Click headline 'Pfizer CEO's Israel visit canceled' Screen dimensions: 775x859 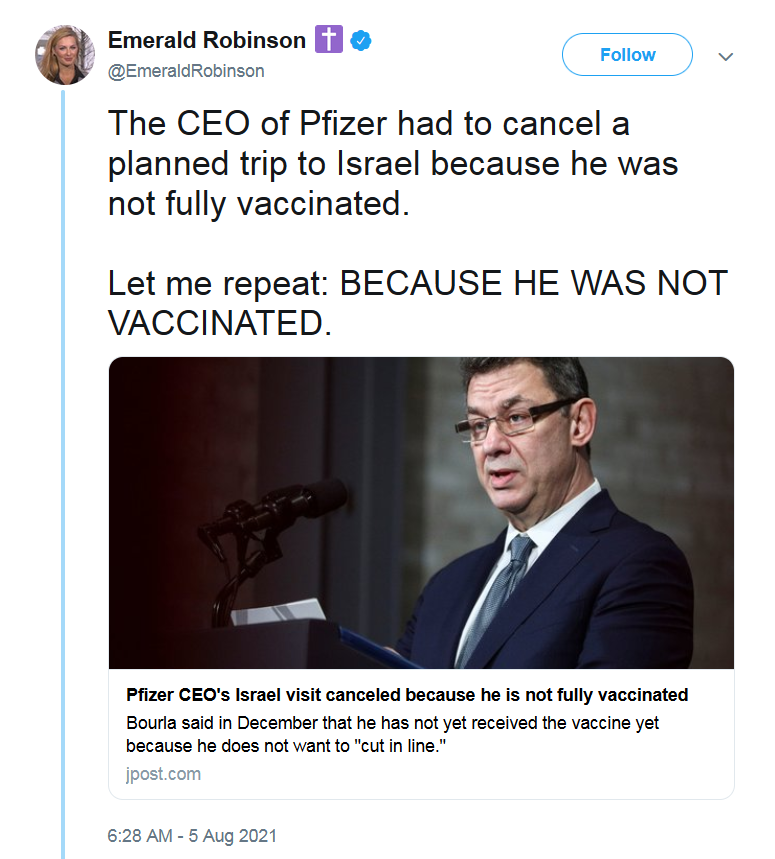(x=407, y=695)
